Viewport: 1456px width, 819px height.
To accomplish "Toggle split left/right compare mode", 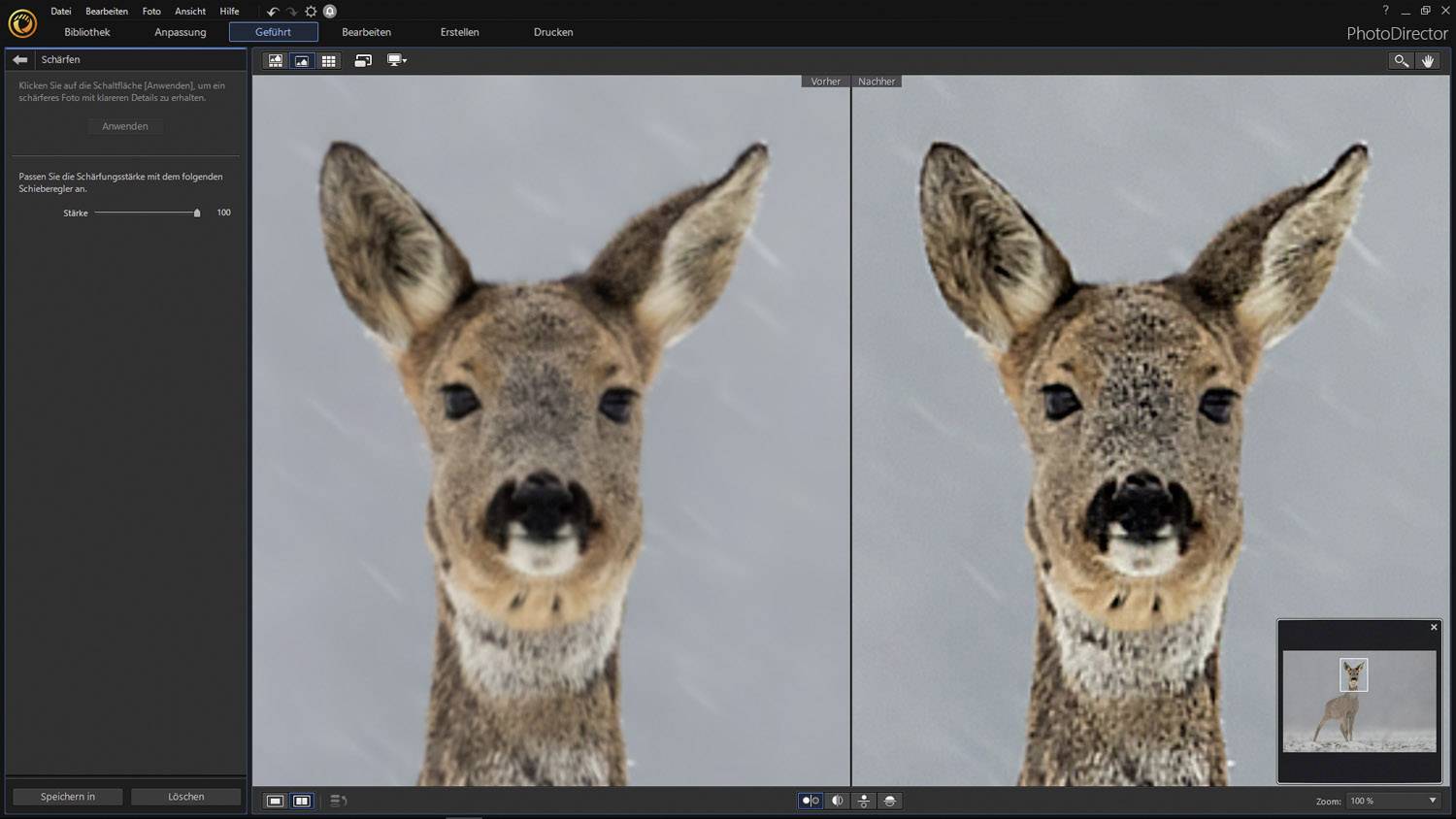I will (x=837, y=801).
